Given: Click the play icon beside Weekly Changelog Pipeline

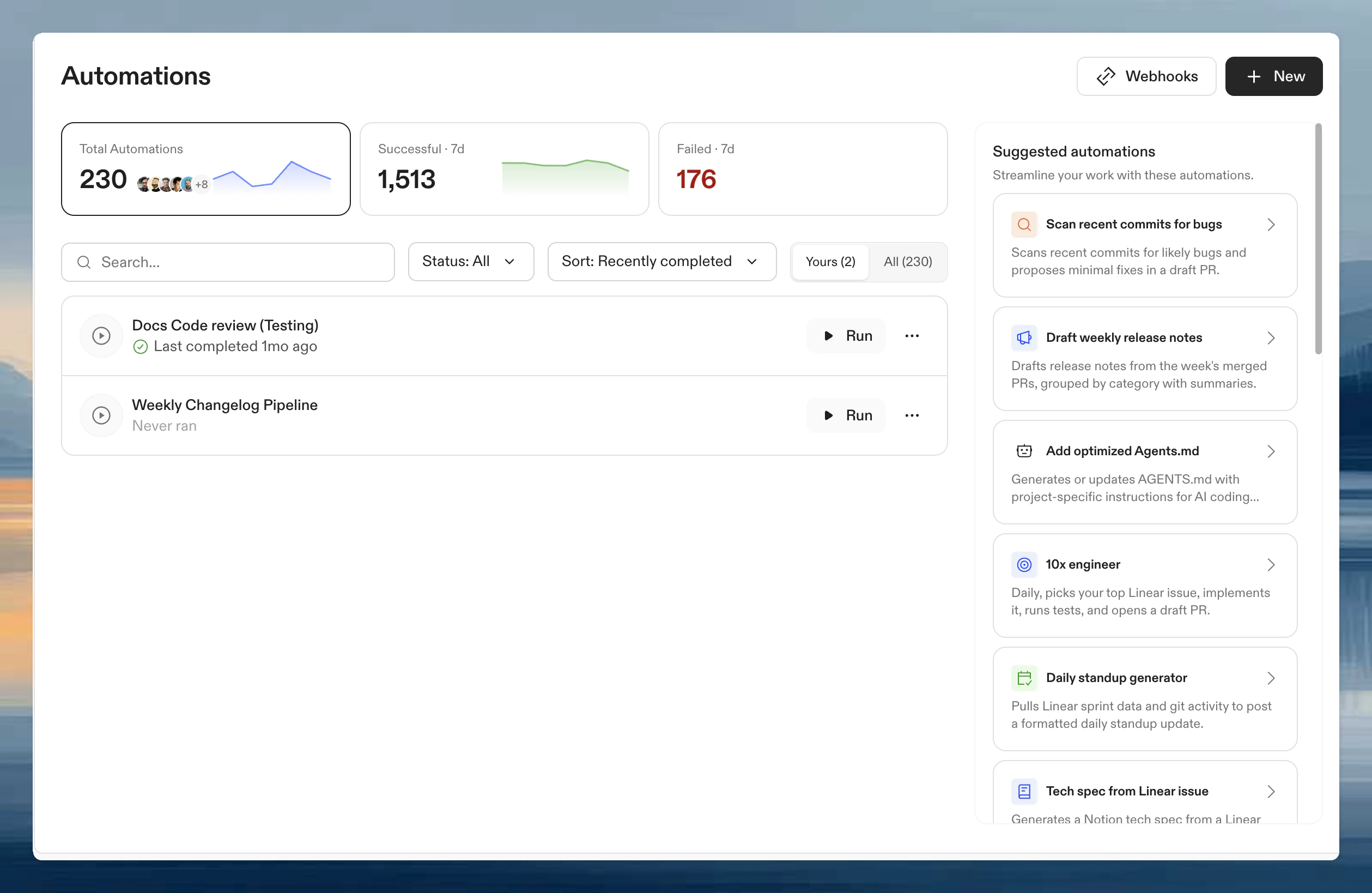Looking at the screenshot, I should (x=101, y=415).
